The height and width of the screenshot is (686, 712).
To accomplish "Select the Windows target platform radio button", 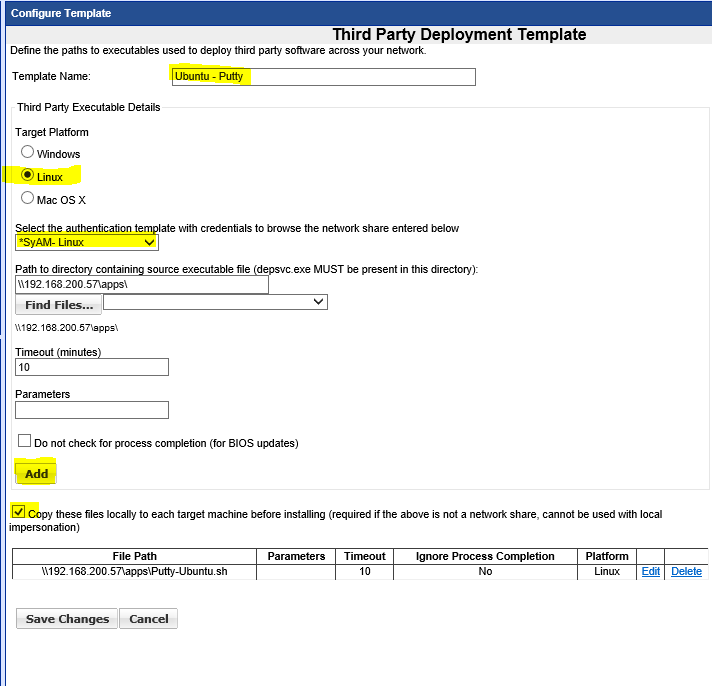I will 28,153.
